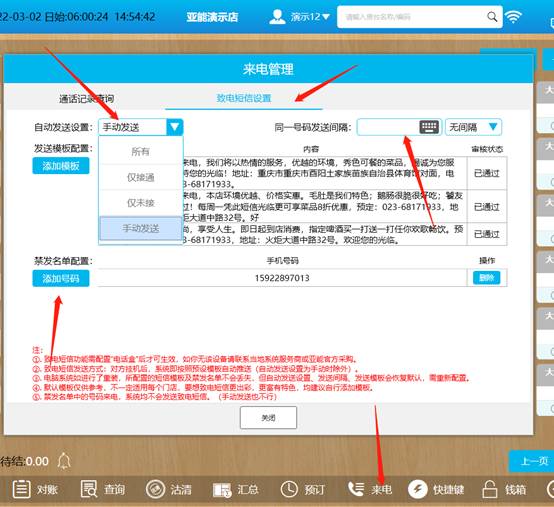The image size is (554, 507).
Task: Click the 添加模板 button
Action: (x=61, y=166)
